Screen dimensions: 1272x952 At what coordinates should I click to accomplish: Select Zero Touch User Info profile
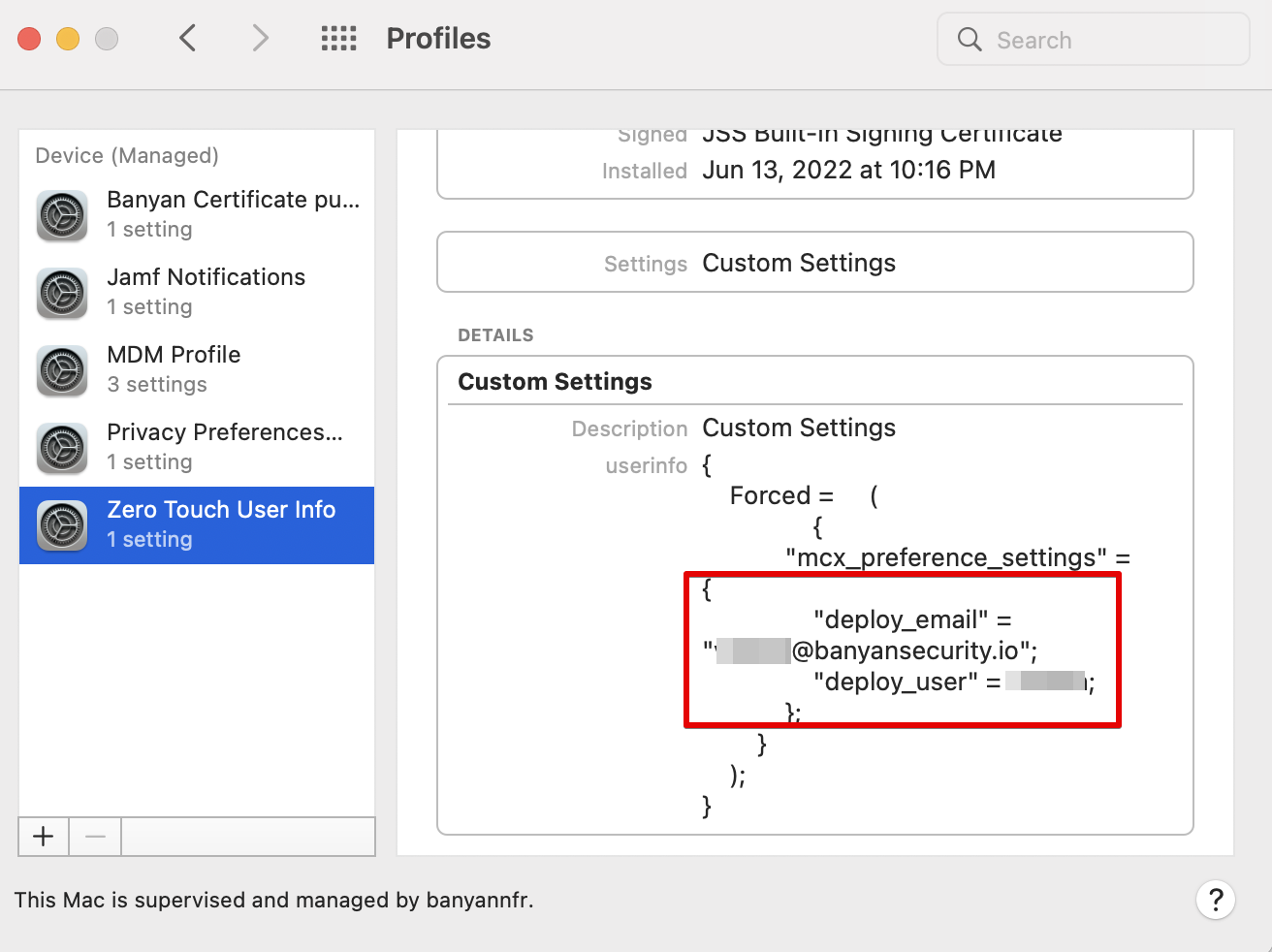tap(221, 524)
